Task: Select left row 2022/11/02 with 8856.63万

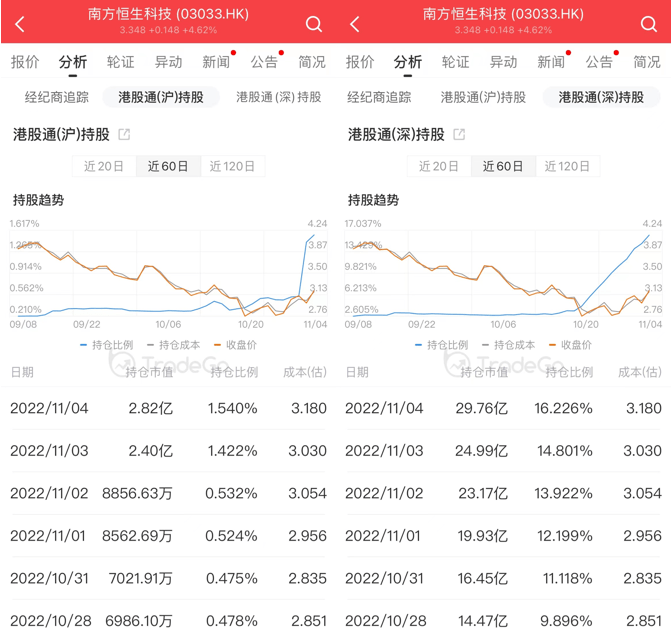Action: [x=168, y=493]
